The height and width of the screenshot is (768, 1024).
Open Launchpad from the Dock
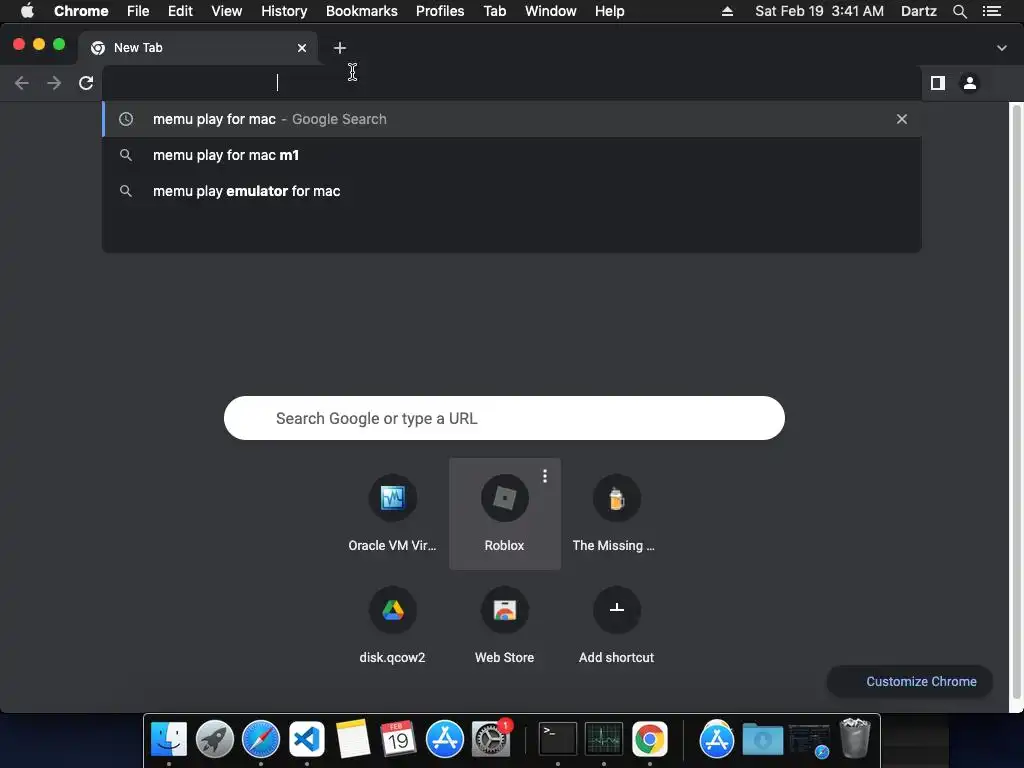pyautogui.click(x=215, y=739)
